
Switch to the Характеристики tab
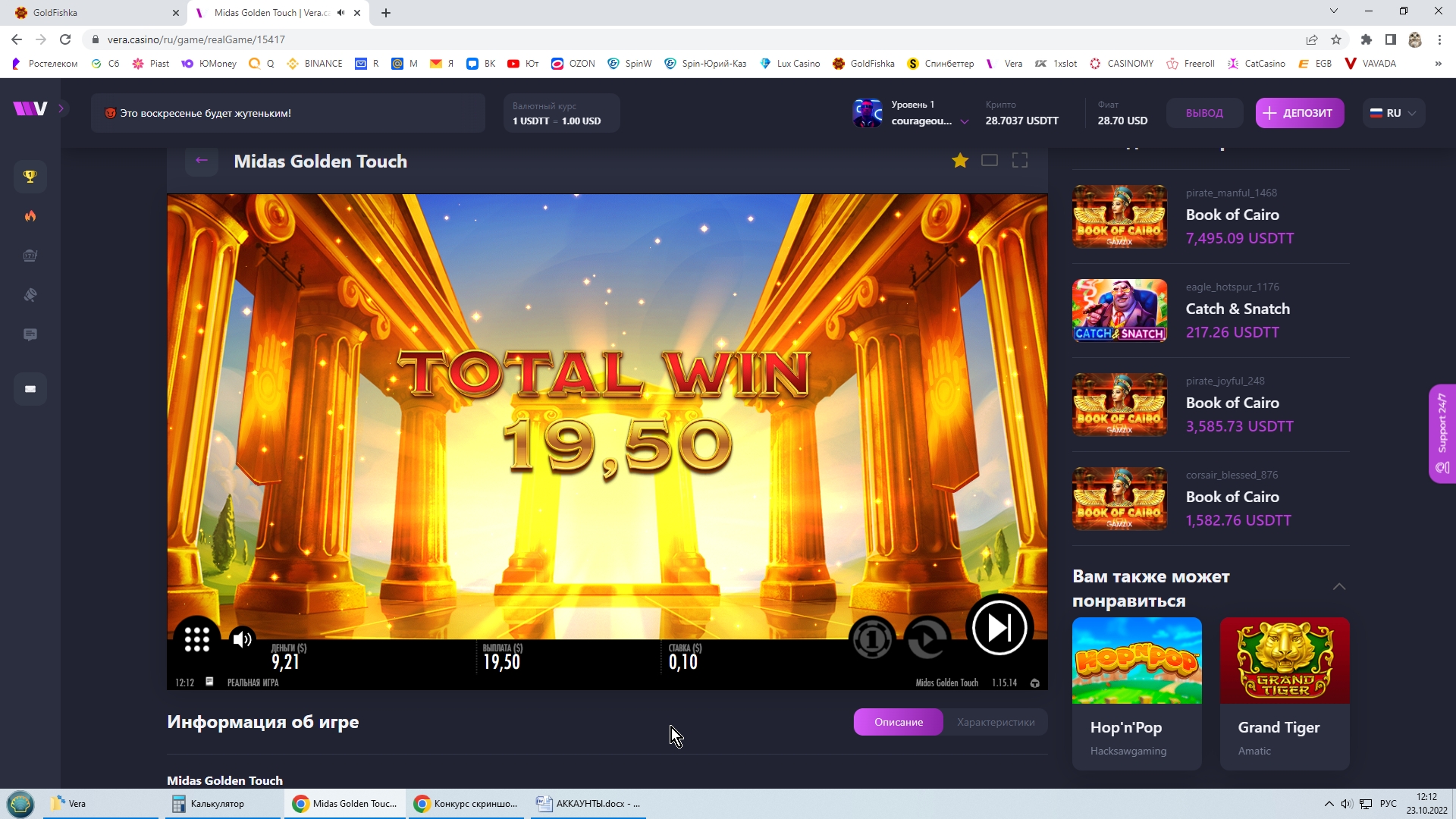tap(995, 722)
